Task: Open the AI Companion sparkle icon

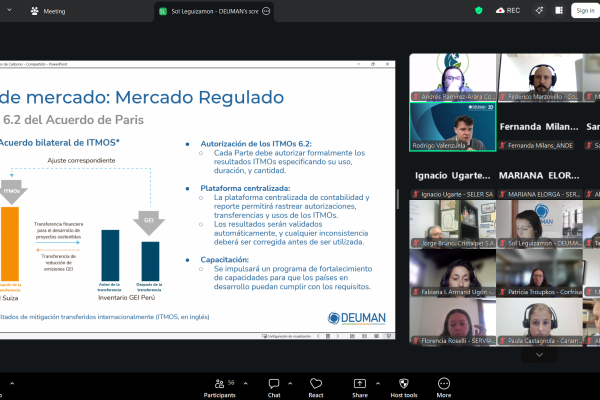Action: 539,11
